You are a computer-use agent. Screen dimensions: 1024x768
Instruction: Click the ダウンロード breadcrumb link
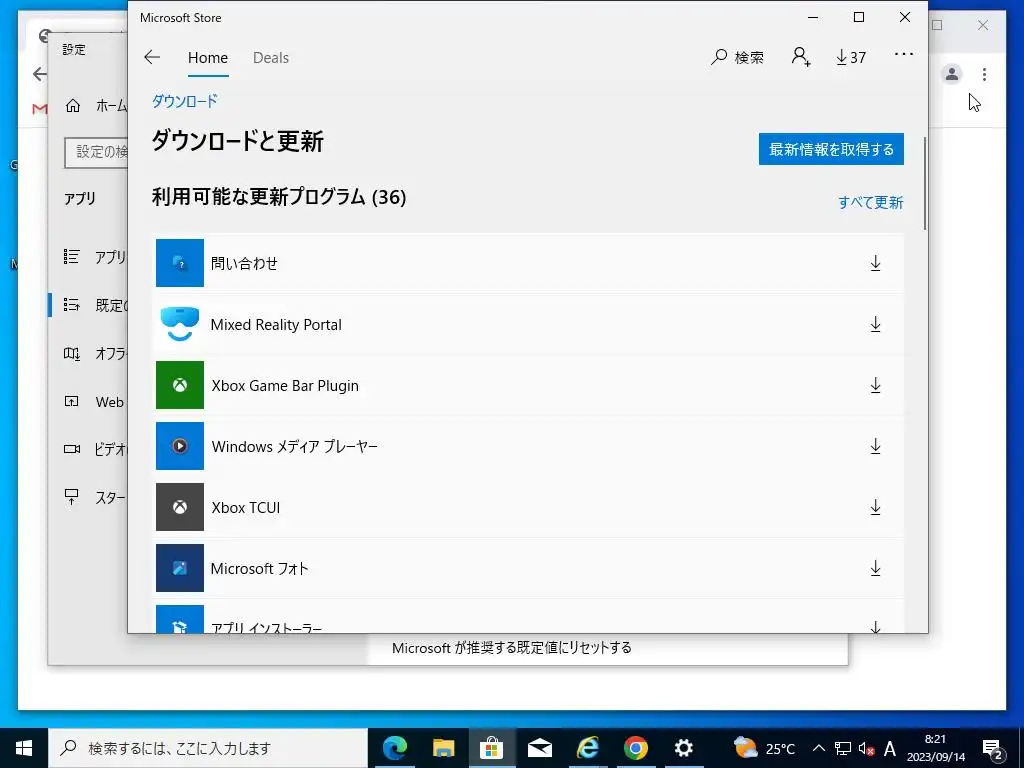pyautogui.click(x=185, y=101)
